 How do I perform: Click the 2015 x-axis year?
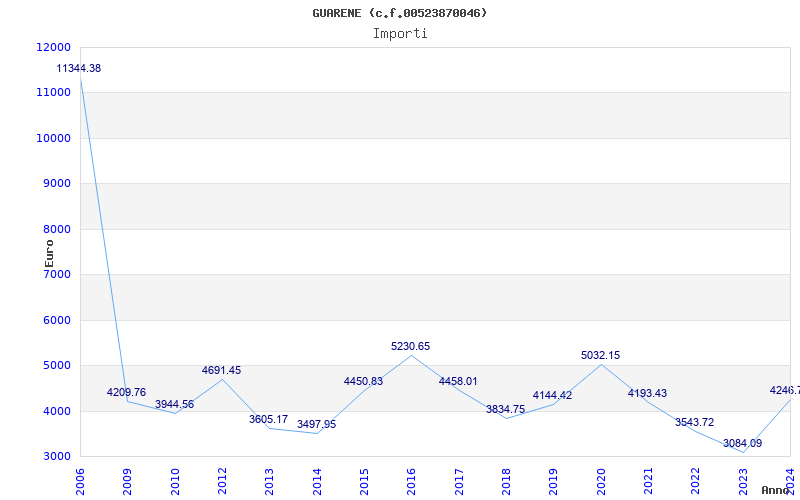364,482
